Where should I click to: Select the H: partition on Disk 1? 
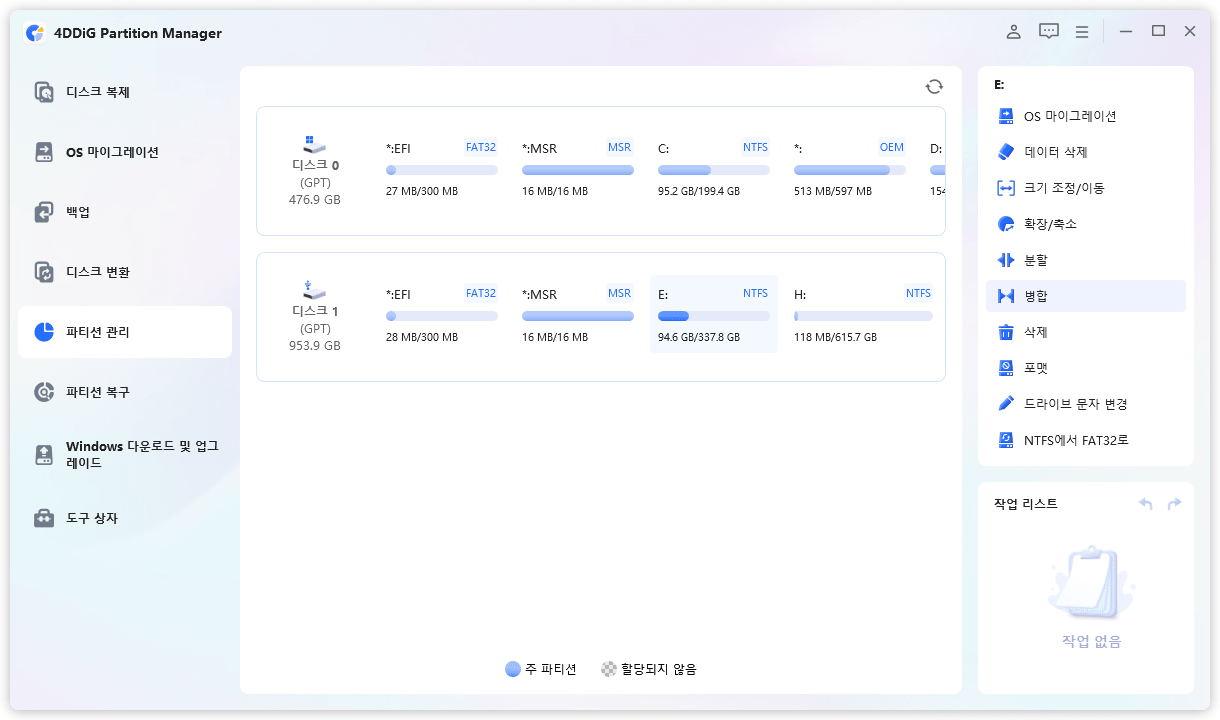pos(862,316)
